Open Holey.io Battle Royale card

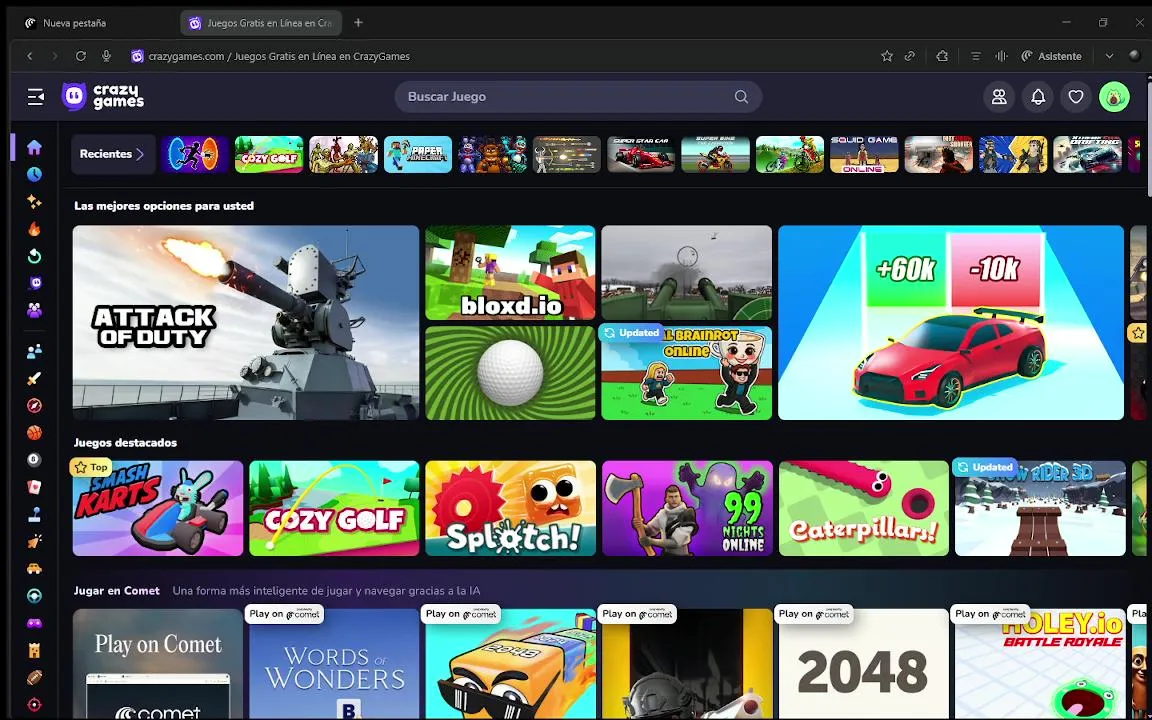tap(1040, 663)
